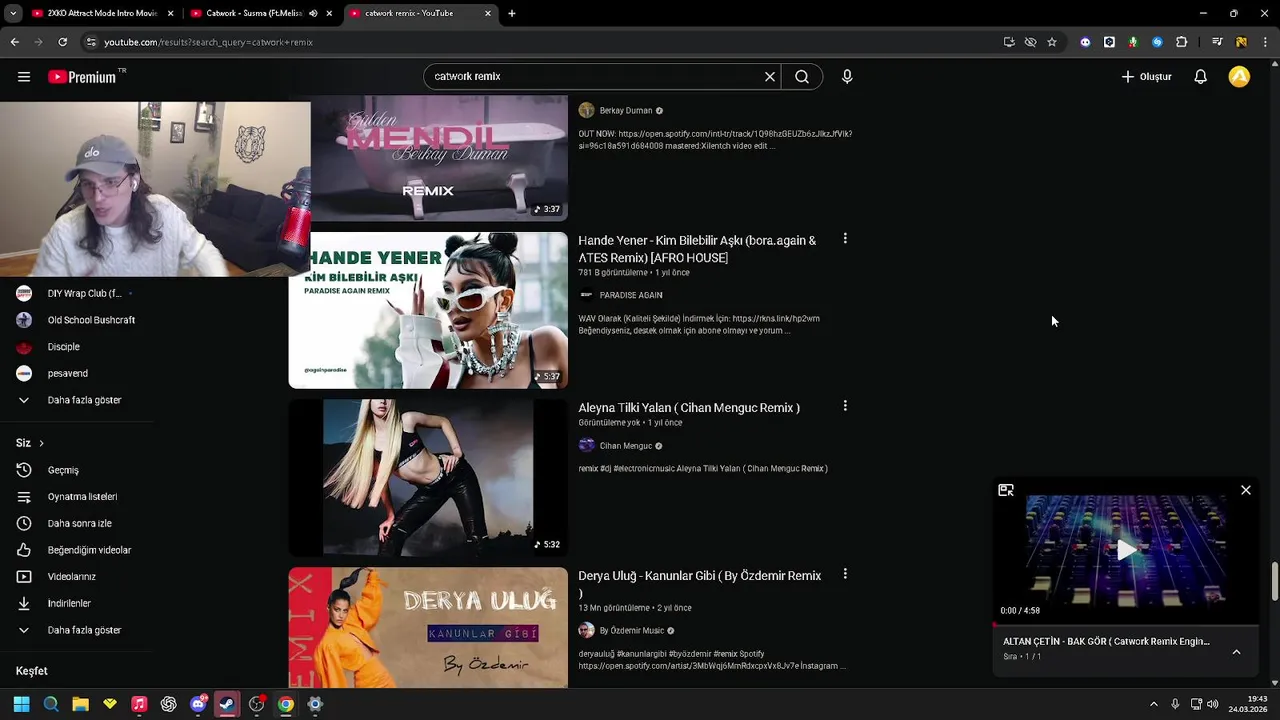Open Berkay Duman channel link
1280x720 pixels.
click(x=625, y=111)
